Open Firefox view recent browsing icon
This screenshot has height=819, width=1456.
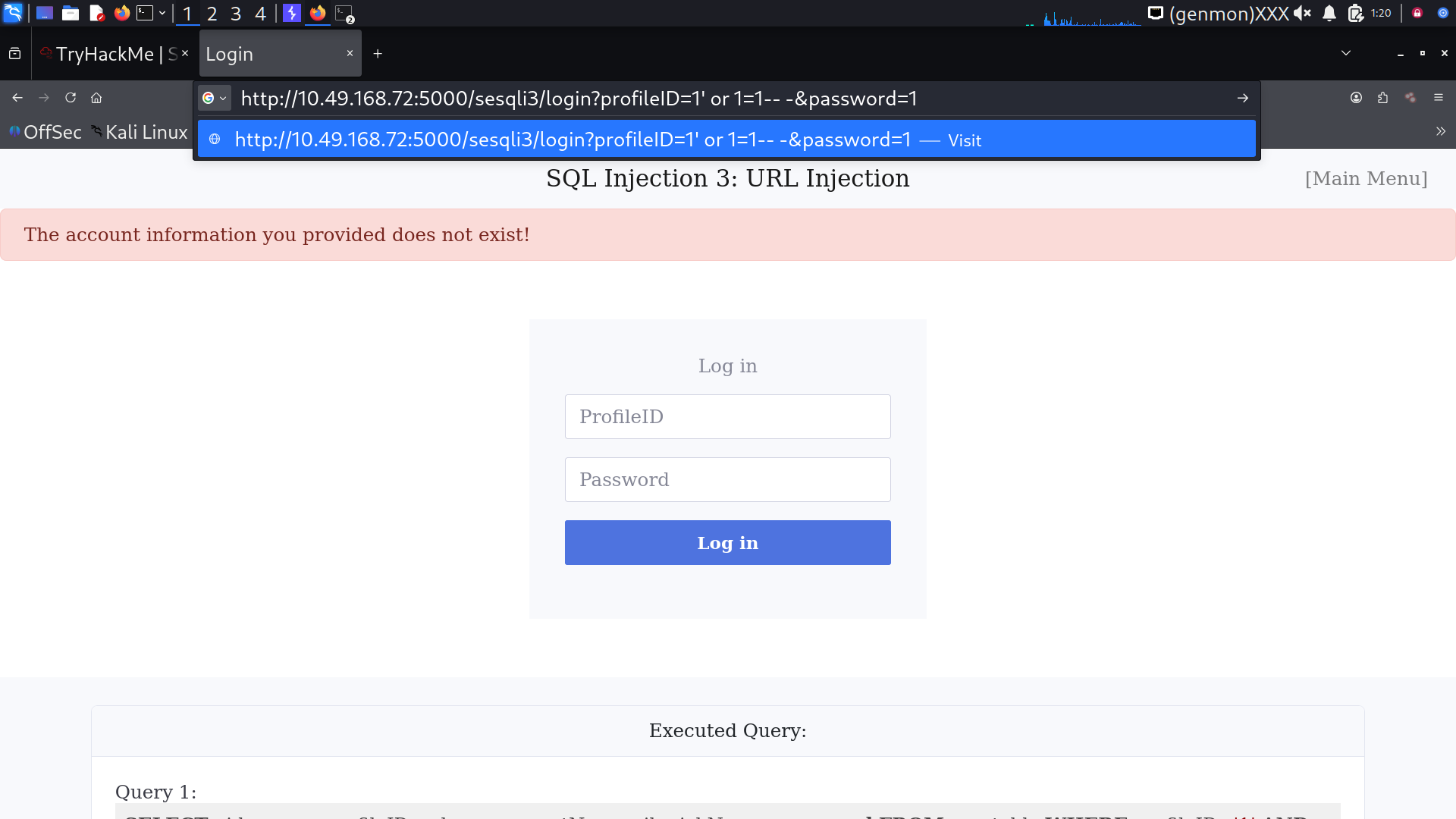[x=15, y=54]
